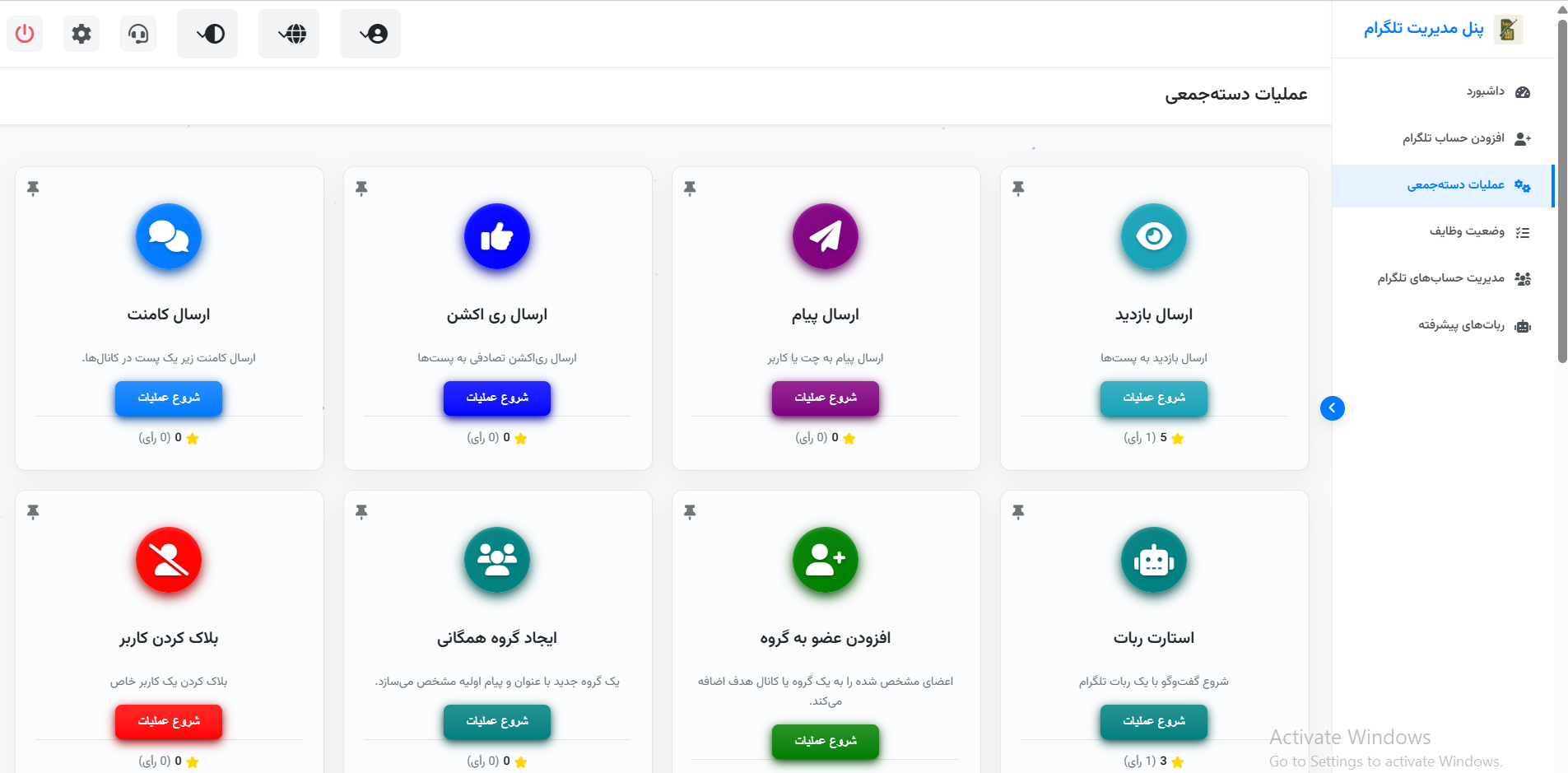Collapse the sidebar with blue chevron button
Viewport: 1568px width, 773px height.
coord(1332,408)
